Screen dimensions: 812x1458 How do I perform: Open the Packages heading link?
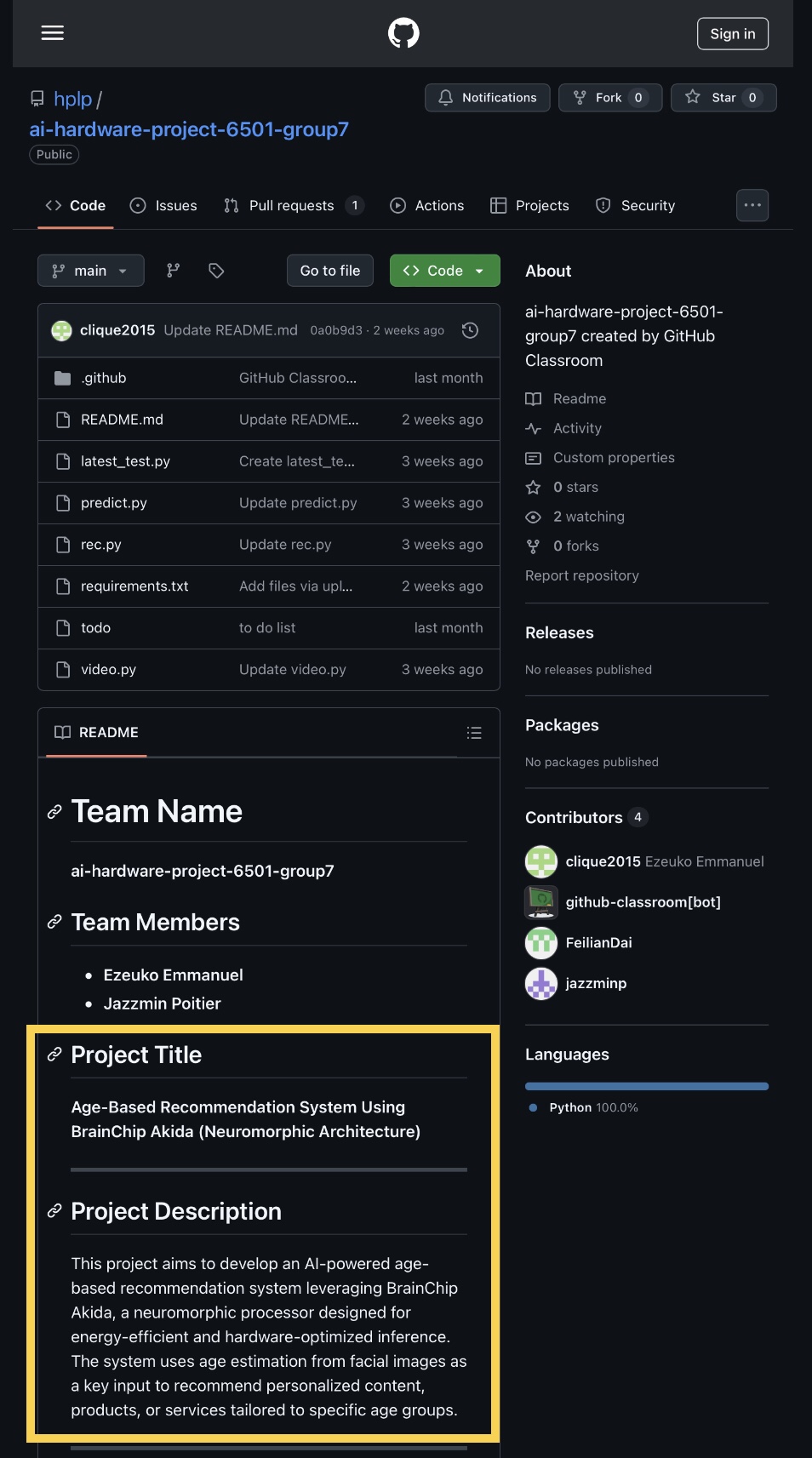pos(562,725)
